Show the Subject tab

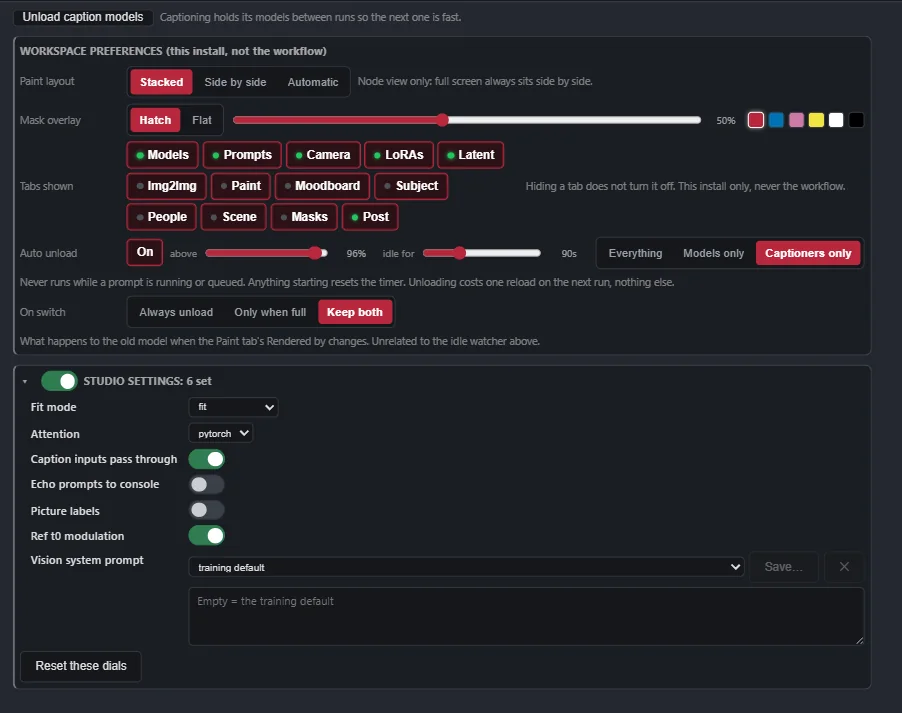pos(411,186)
